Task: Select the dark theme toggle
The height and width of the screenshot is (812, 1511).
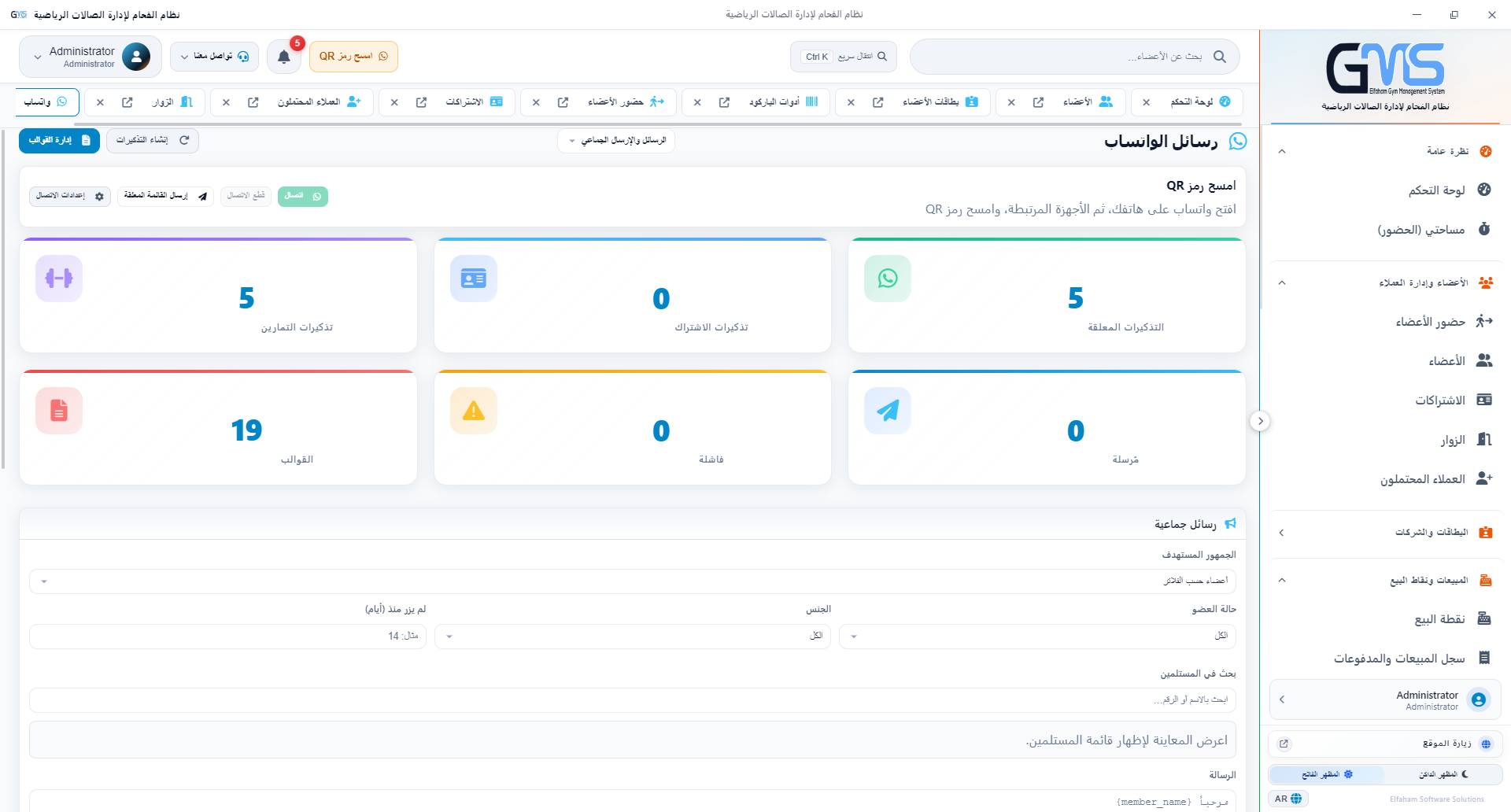Action: click(x=1443, y=775)
